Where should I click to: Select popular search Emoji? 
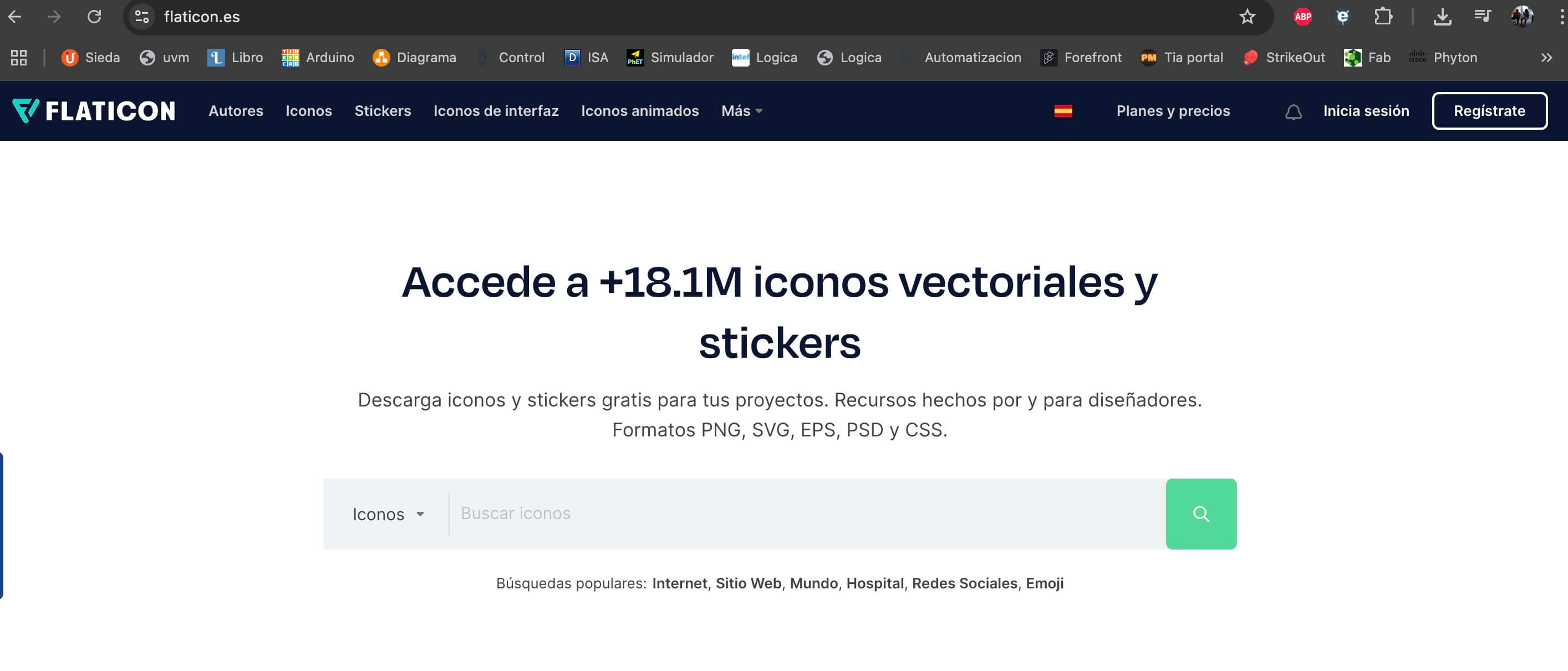[x=1045, y=583]
